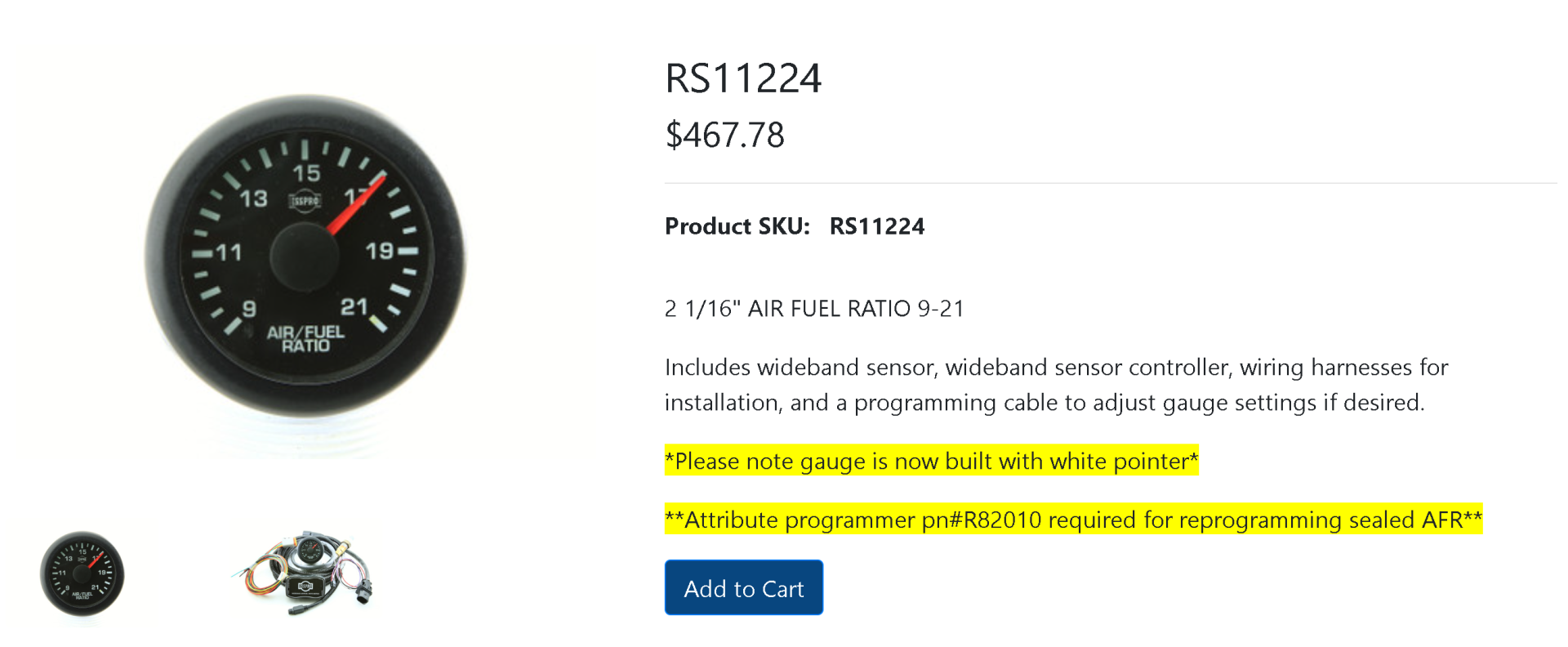Click the bold RS11224 SKU value
Image resolution: width=1568 pixels, height=647 pixels.
[x=876, y=226]
